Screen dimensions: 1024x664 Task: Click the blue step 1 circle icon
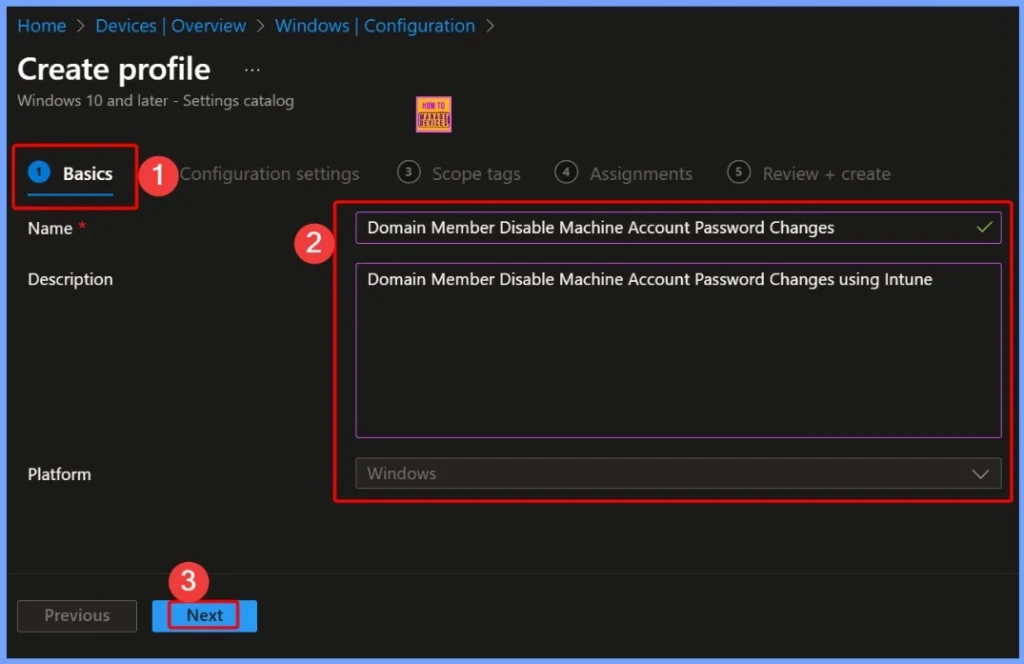(x=39, y=173)
